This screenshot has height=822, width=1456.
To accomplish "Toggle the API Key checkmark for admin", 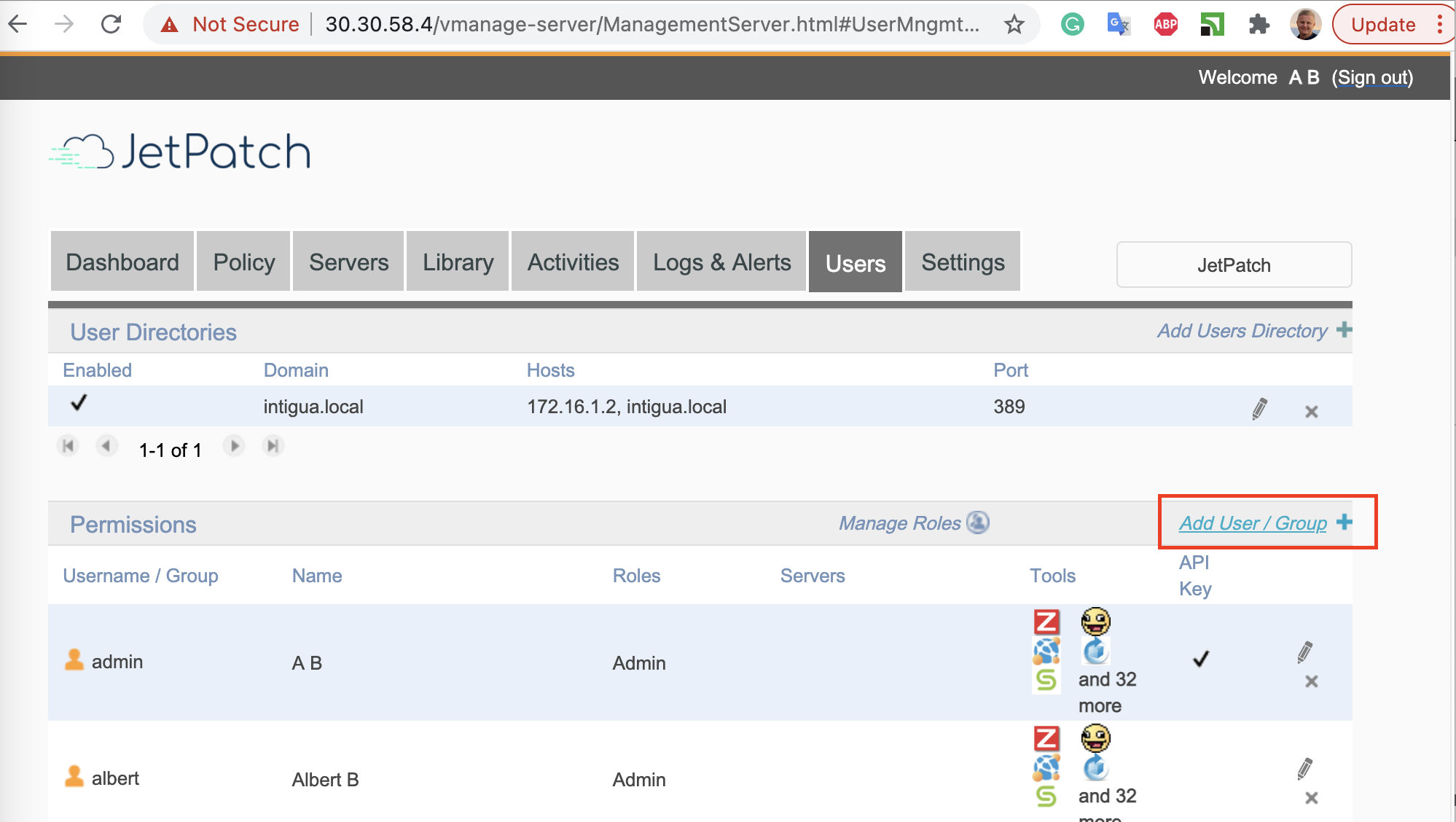I will click(1201, 659).
